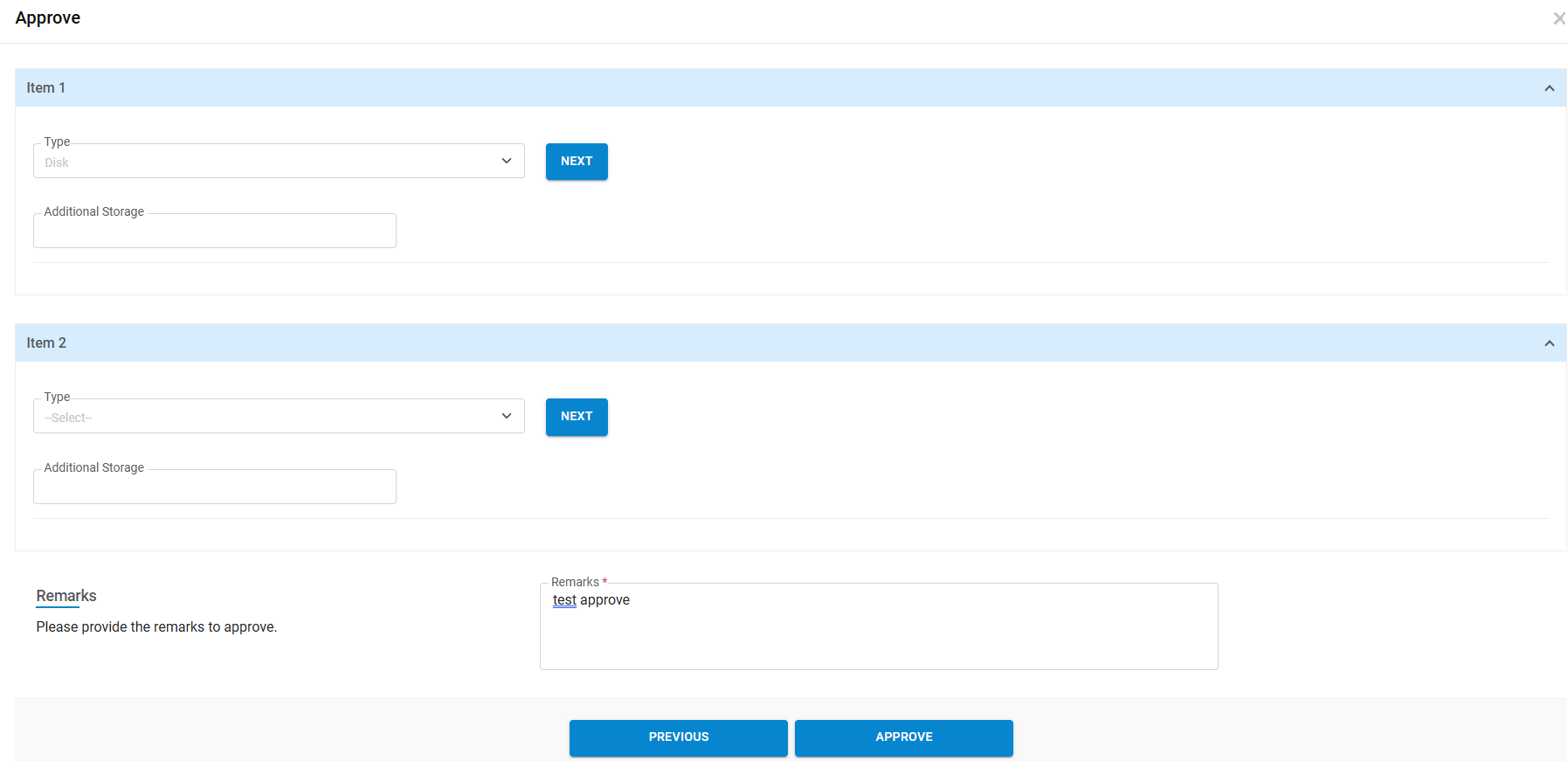Screen dimensions: 1568x761
Task: Click the Remarks text area
Action: tap(879, 626)
